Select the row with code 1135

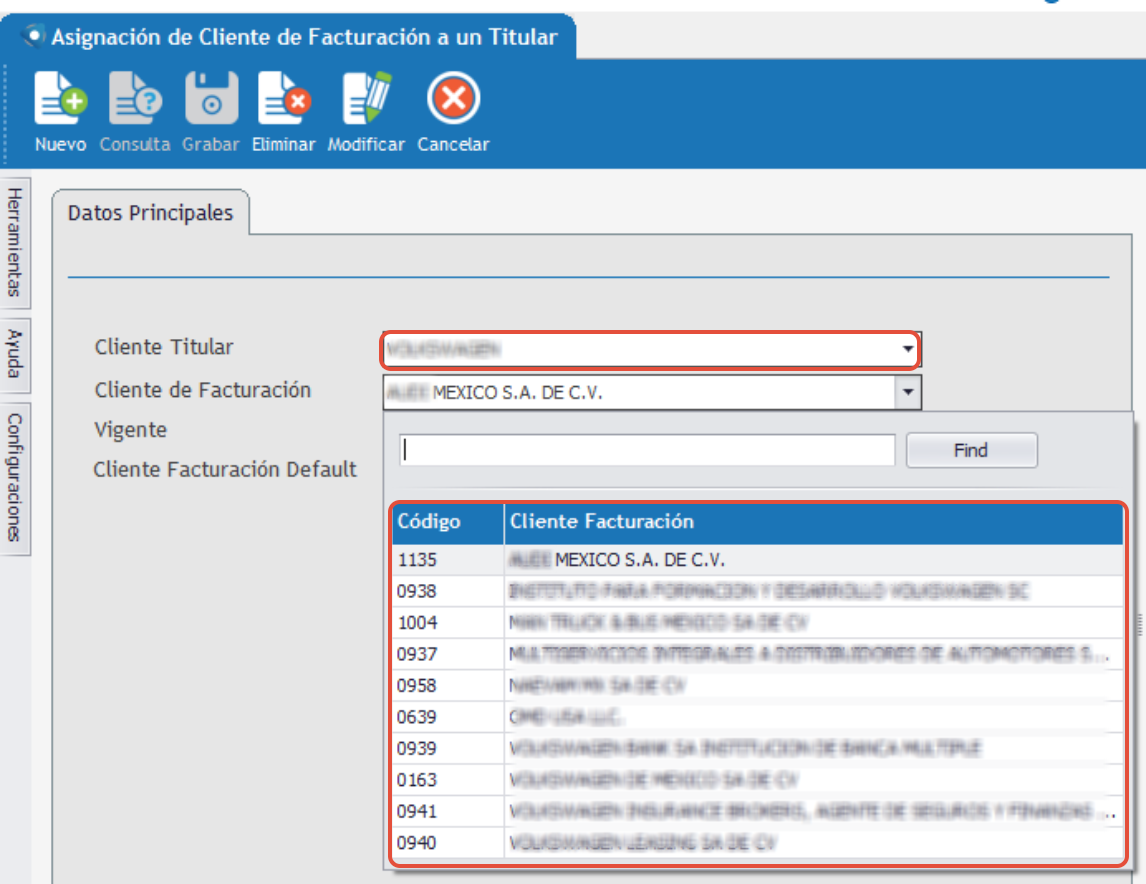coord(758,560)
